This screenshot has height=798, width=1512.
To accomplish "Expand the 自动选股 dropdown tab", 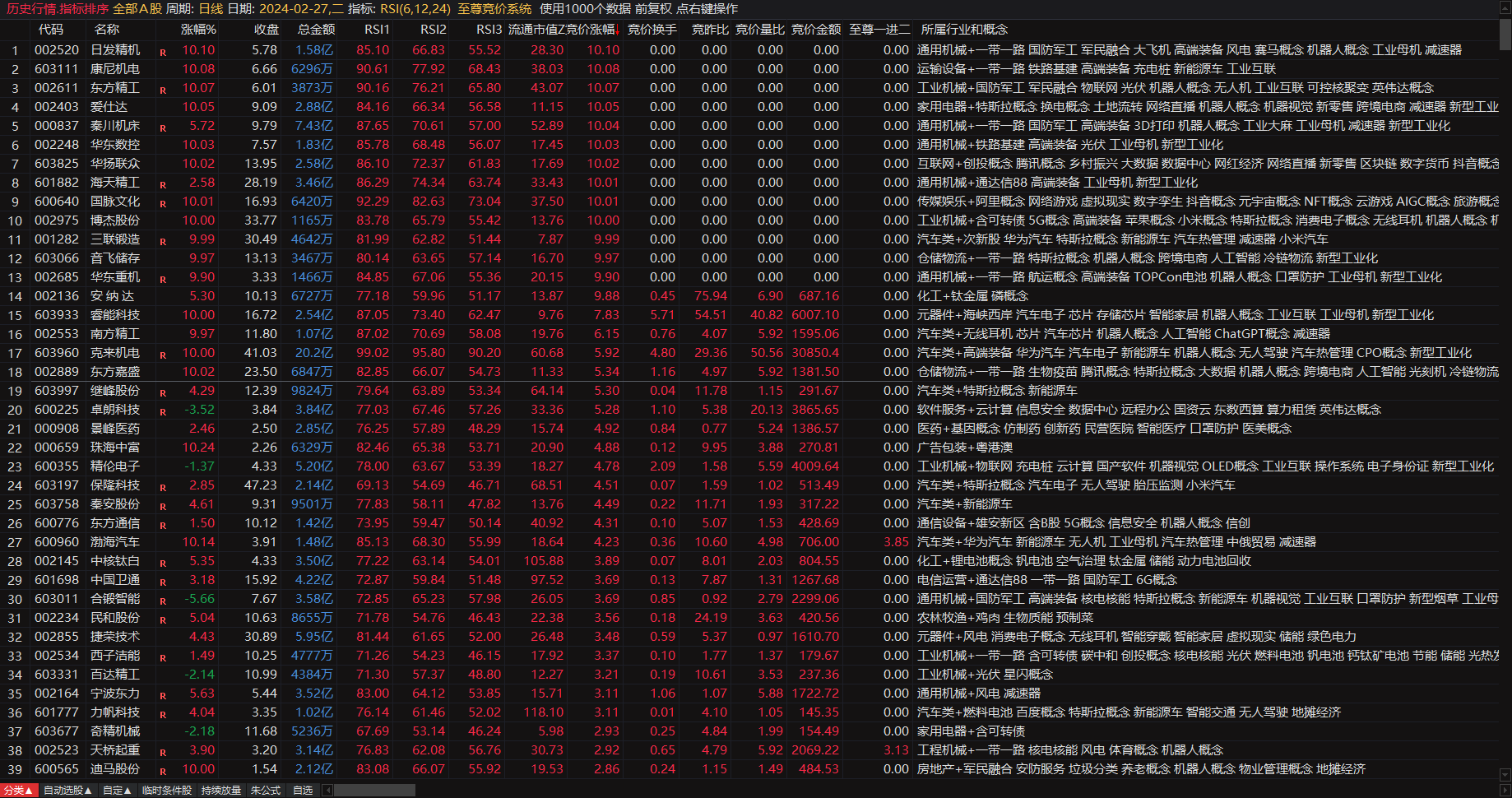I will click(x=67, y=791).
